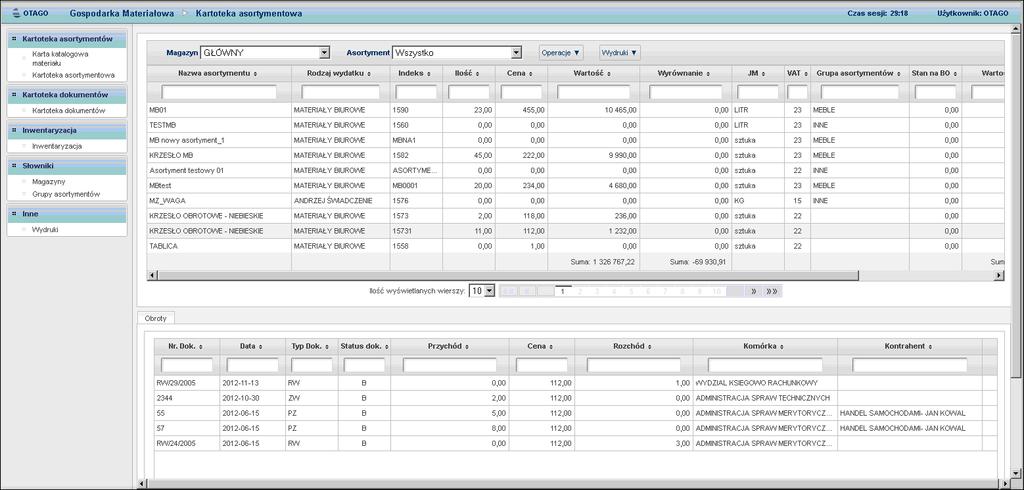Sort by Data column header
The image size is (1024, 490).
coord(252,346)
